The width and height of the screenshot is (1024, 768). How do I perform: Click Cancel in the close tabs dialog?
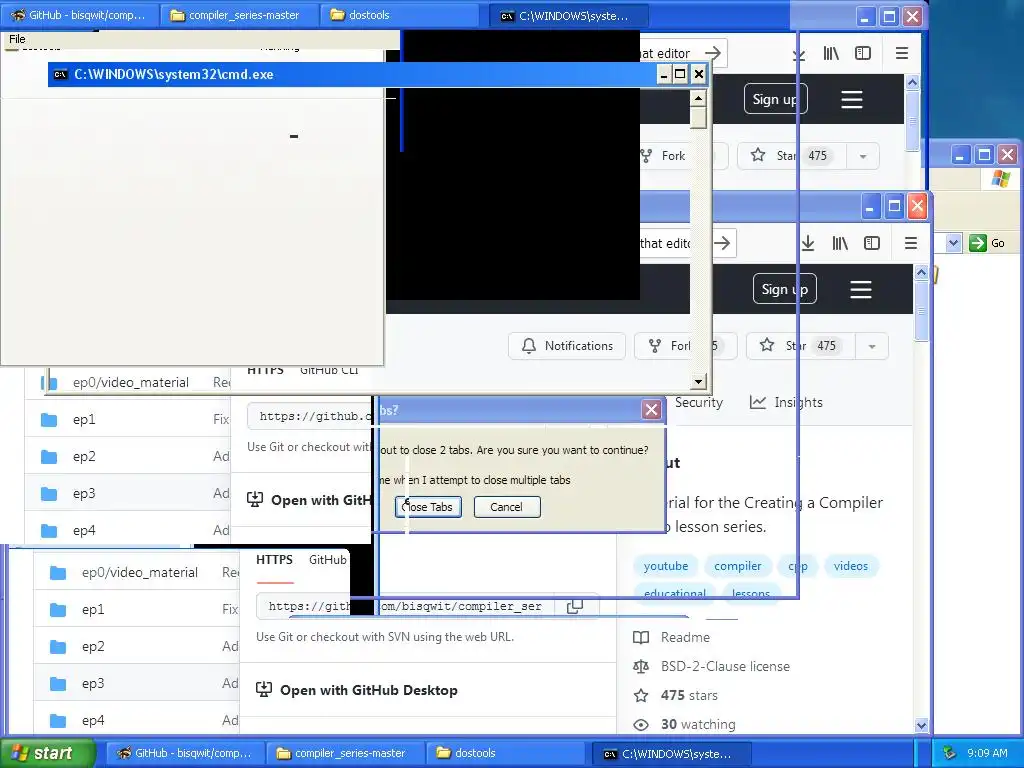coord(507,507)
